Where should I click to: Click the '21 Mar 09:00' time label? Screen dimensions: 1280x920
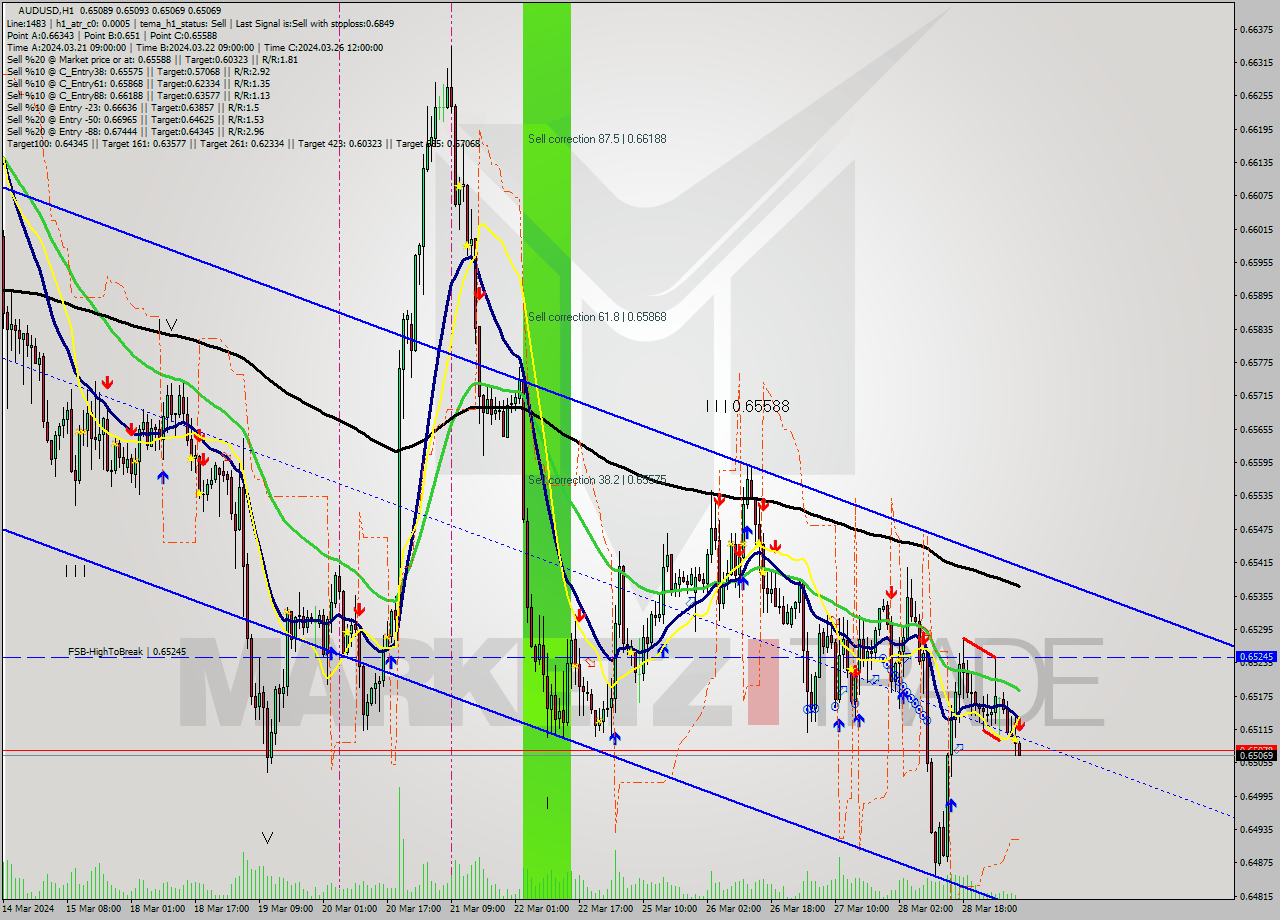477,909
